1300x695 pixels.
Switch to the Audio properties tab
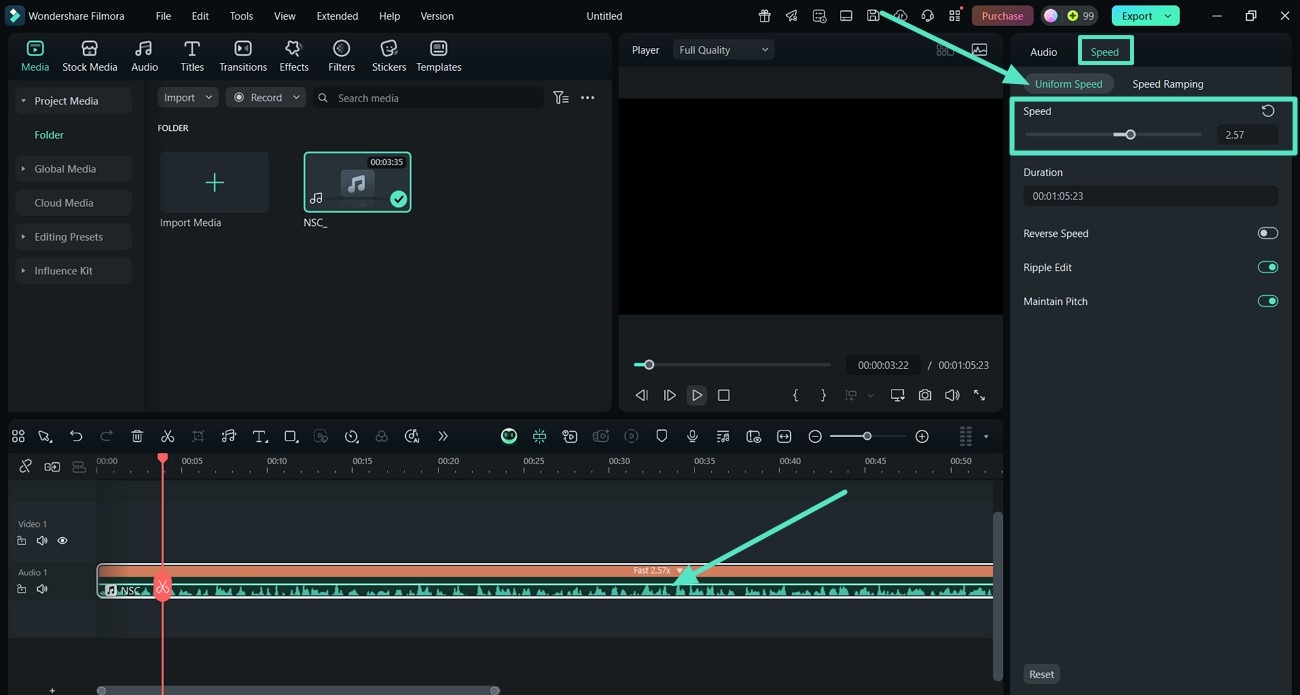[1043, 52]
